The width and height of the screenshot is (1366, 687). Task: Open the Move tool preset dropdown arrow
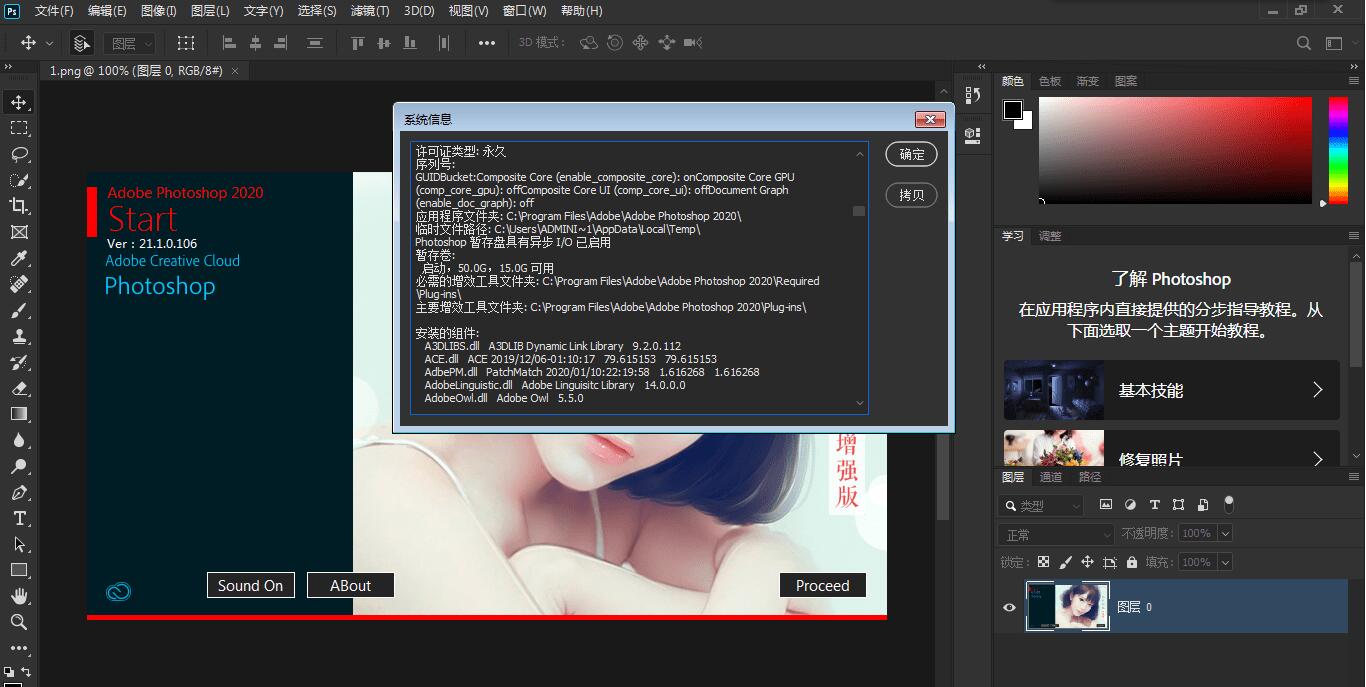51,43
